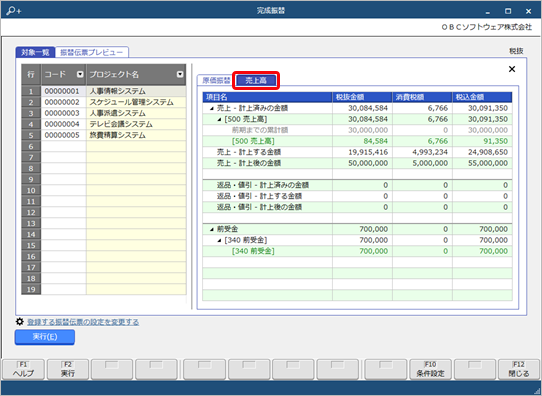Click the value 4,993,234
The height and width of the screenshot is (396, 542).
pyautogui.click(x=430, y=152)
